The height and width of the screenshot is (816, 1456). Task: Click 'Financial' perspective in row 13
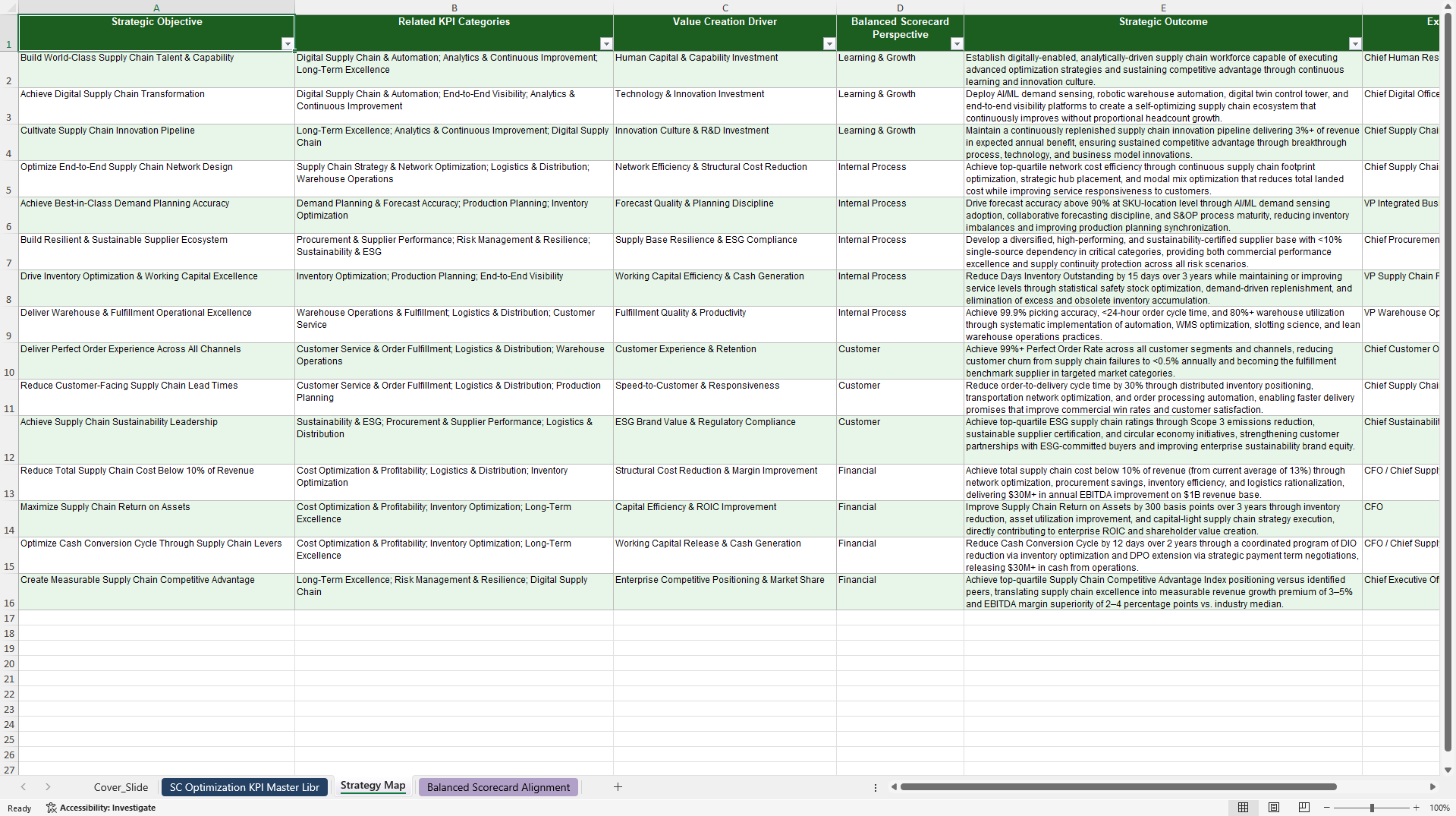[x=900, y=483]
